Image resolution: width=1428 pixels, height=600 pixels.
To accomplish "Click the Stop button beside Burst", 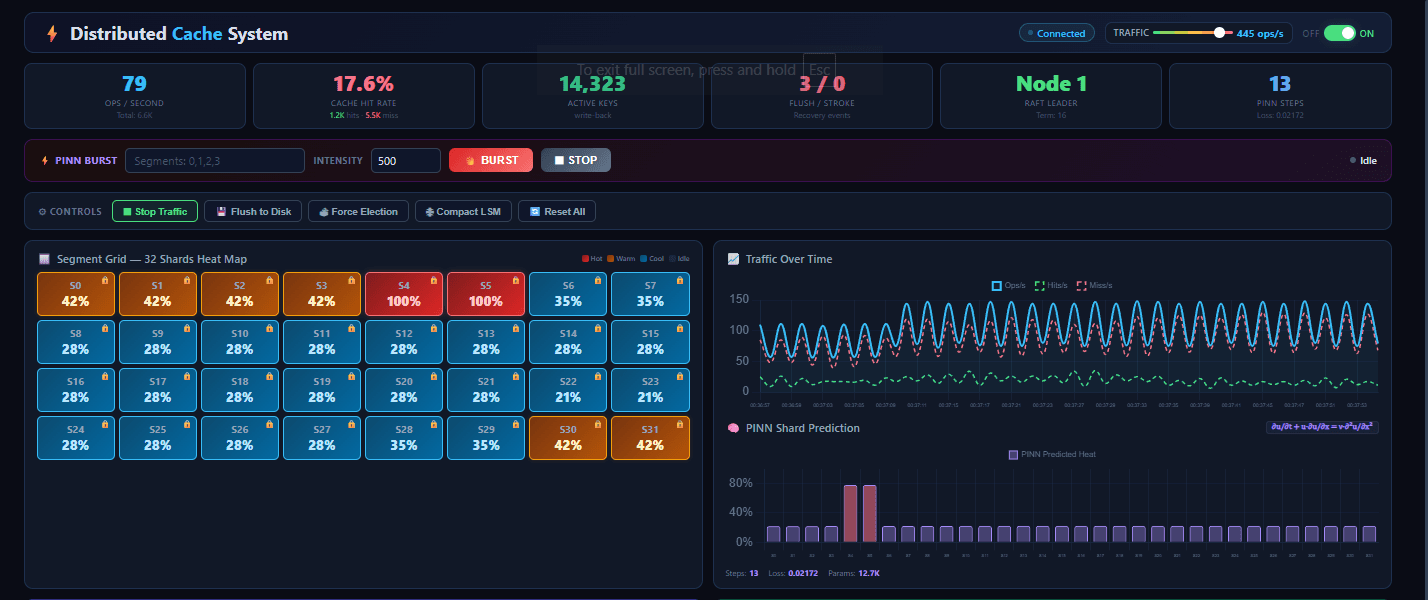I will point(576,160).
